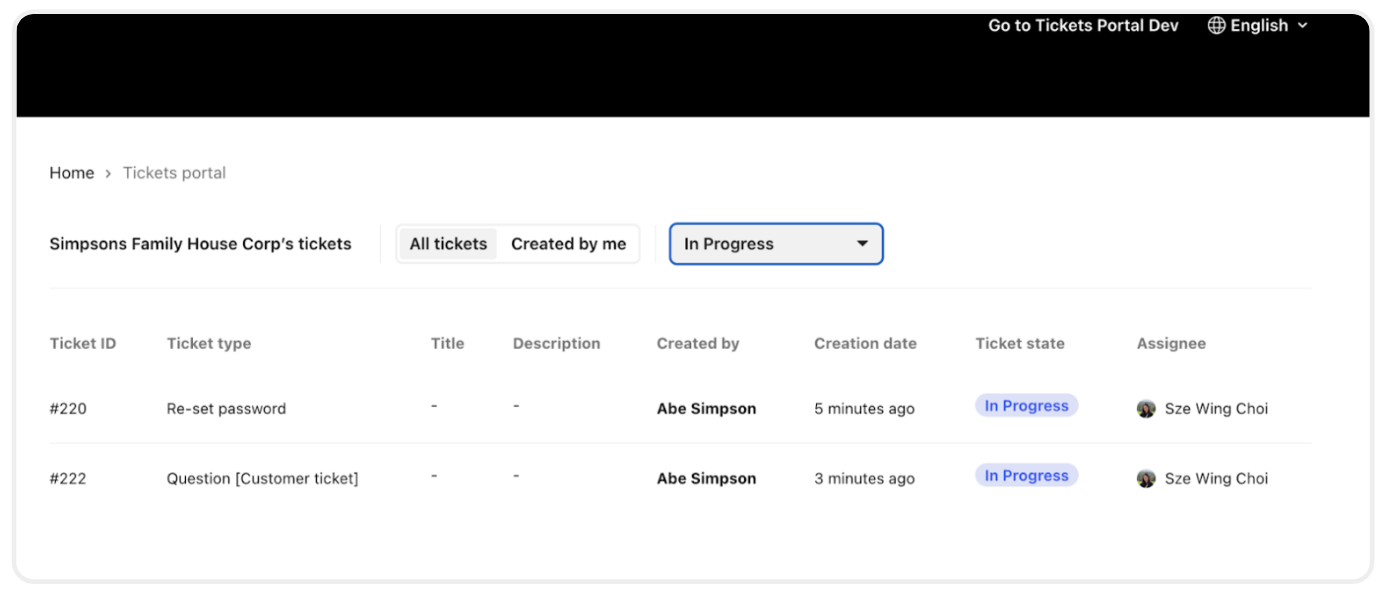The image size is (1388, 600).
Task: Click assignee avatar for ticket #220
Action: click(x=1146, y=409)
